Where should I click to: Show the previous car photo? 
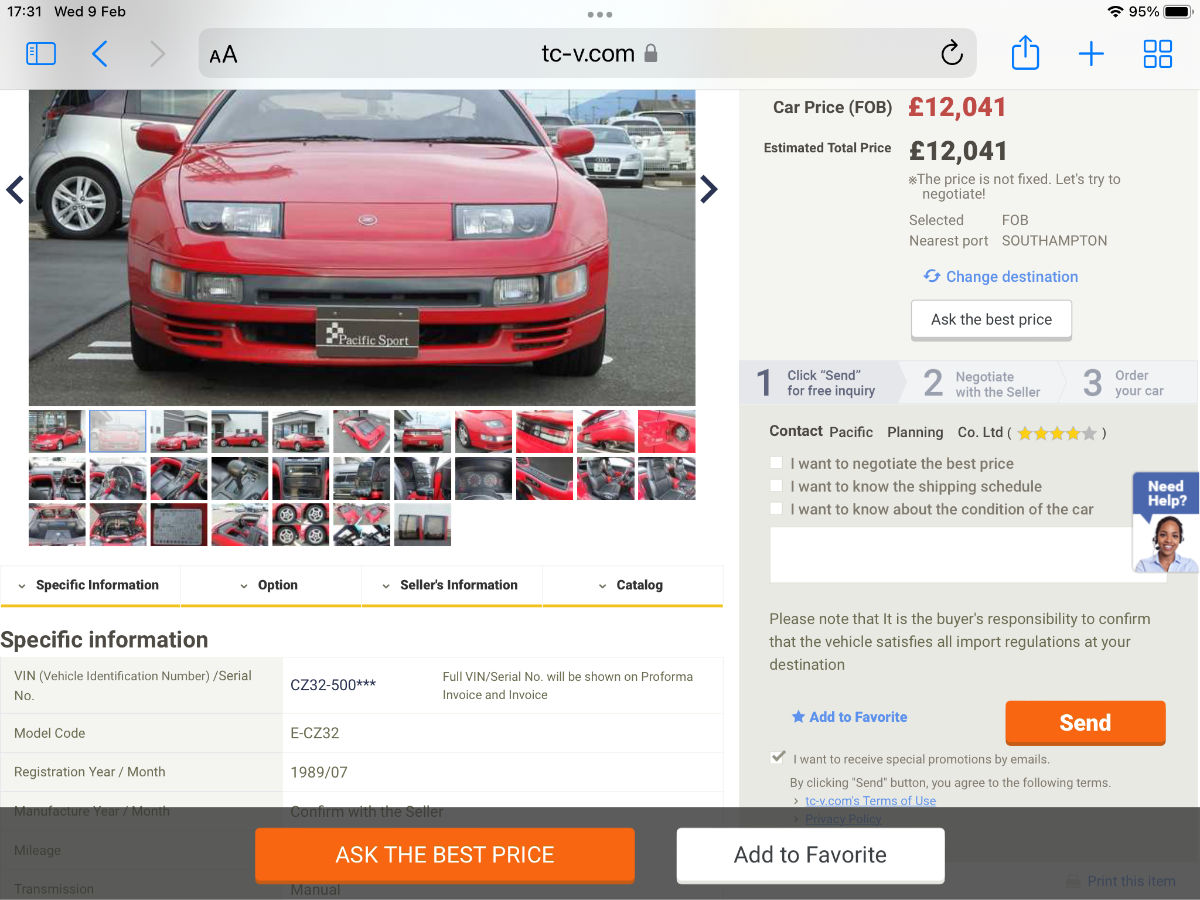coord(15,189)
